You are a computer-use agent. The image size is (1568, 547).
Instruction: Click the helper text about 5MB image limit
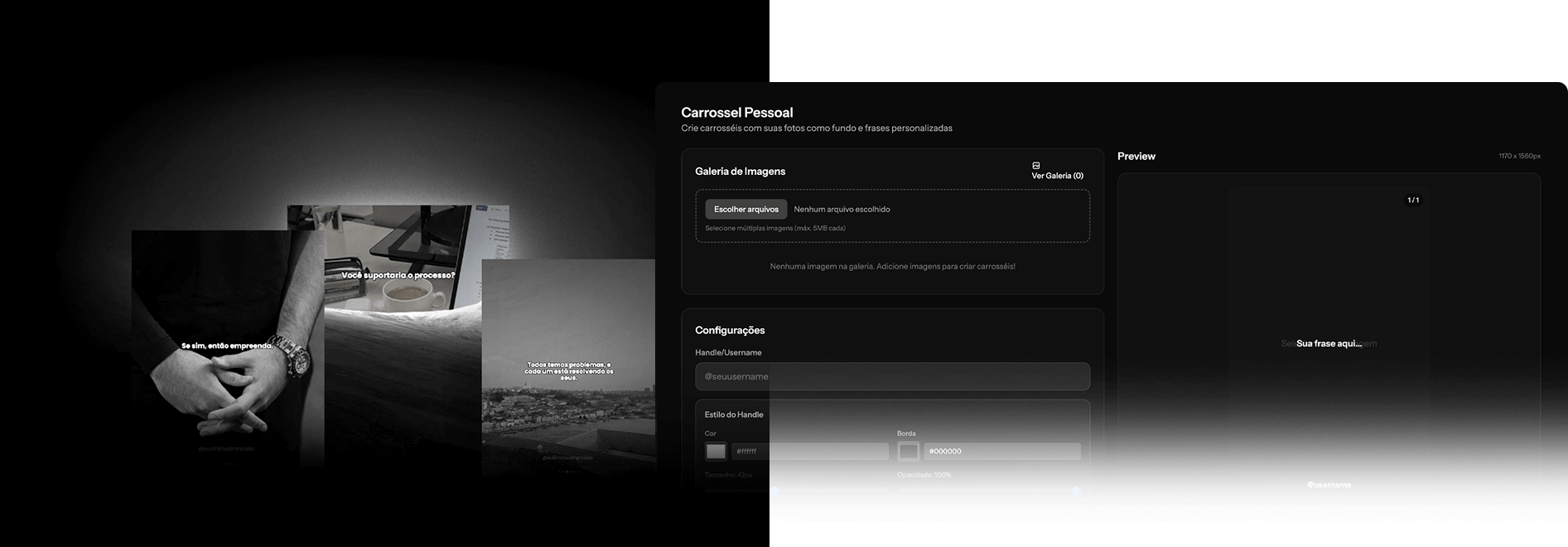tap(775, 228)
